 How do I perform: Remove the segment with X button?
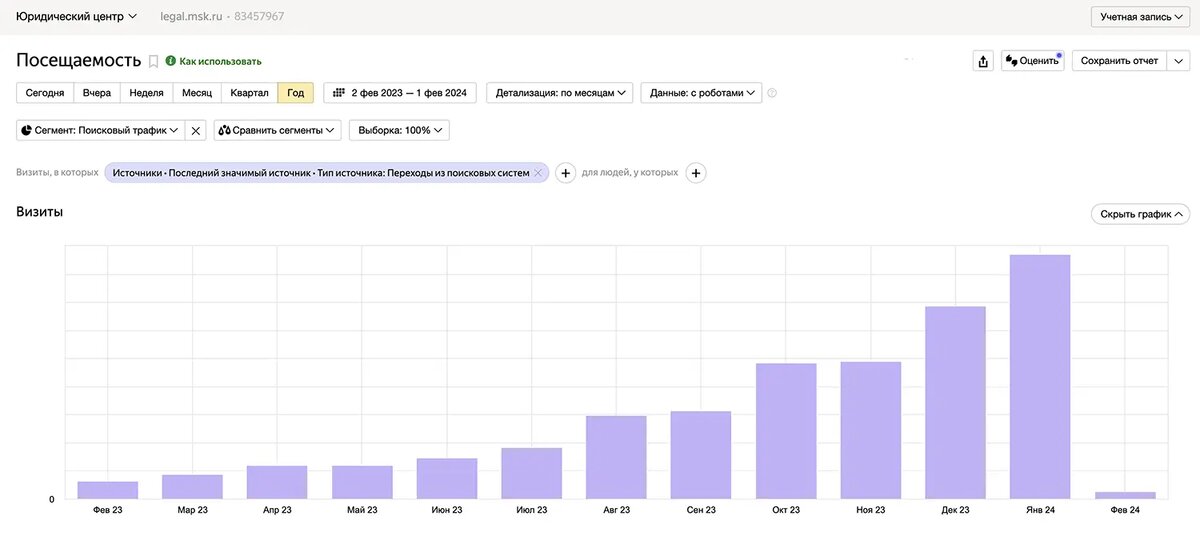pos(196,130)
